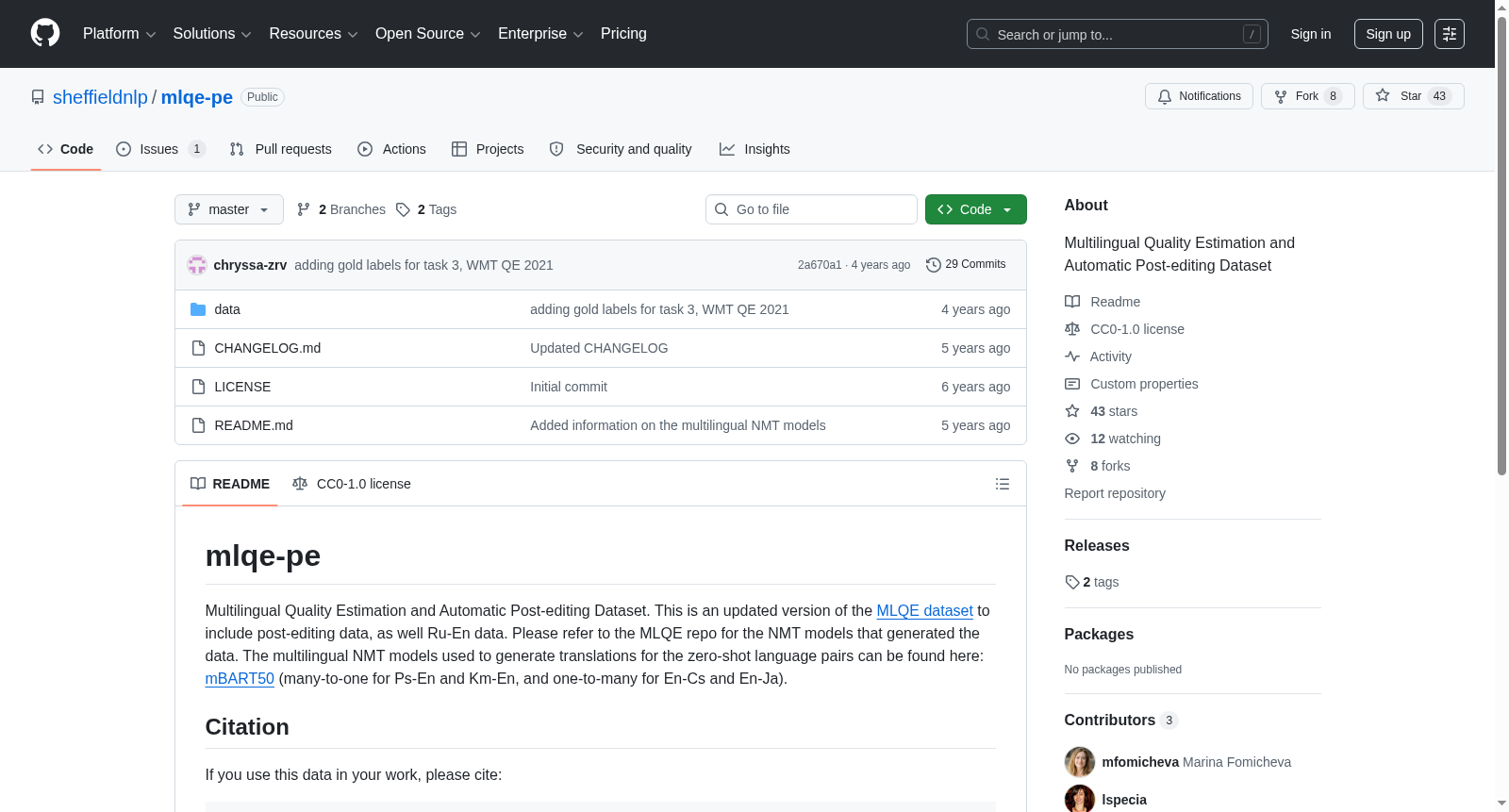Image resolution: width=1509 pixels, height=812 pixels.
Task: Expand the Platform menu
Action: (119, 34)
